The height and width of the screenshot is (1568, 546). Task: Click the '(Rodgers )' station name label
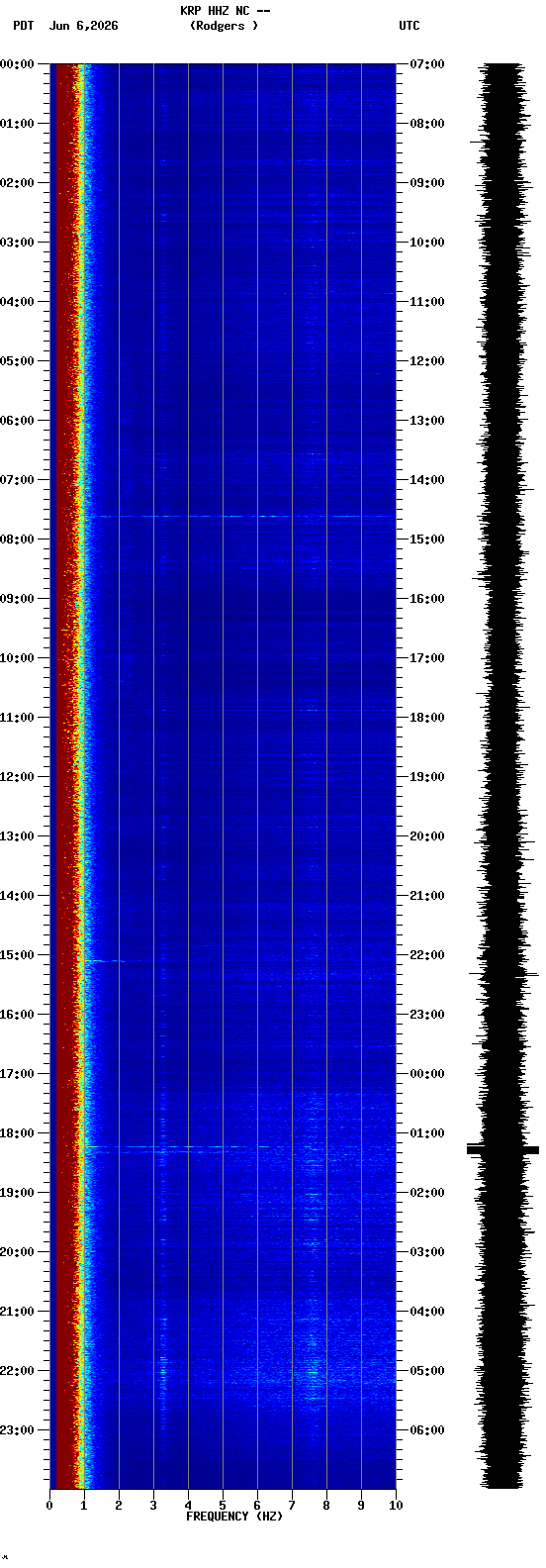coord(225,26)
